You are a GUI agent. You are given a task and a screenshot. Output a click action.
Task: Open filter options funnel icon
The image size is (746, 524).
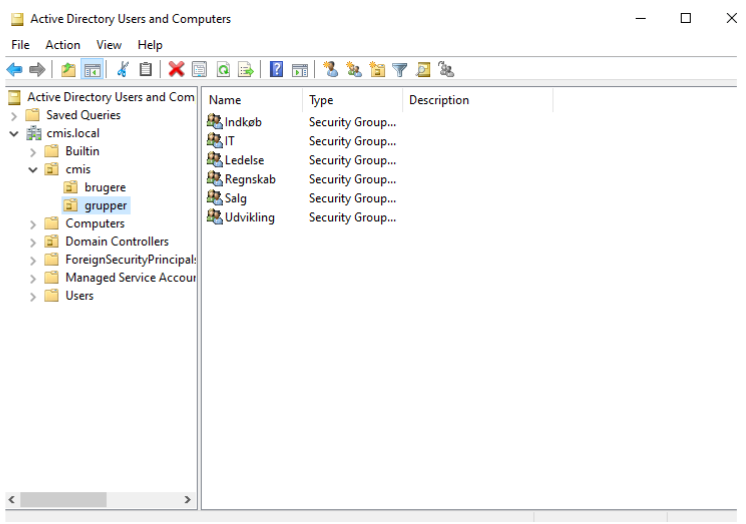[400, 70]
